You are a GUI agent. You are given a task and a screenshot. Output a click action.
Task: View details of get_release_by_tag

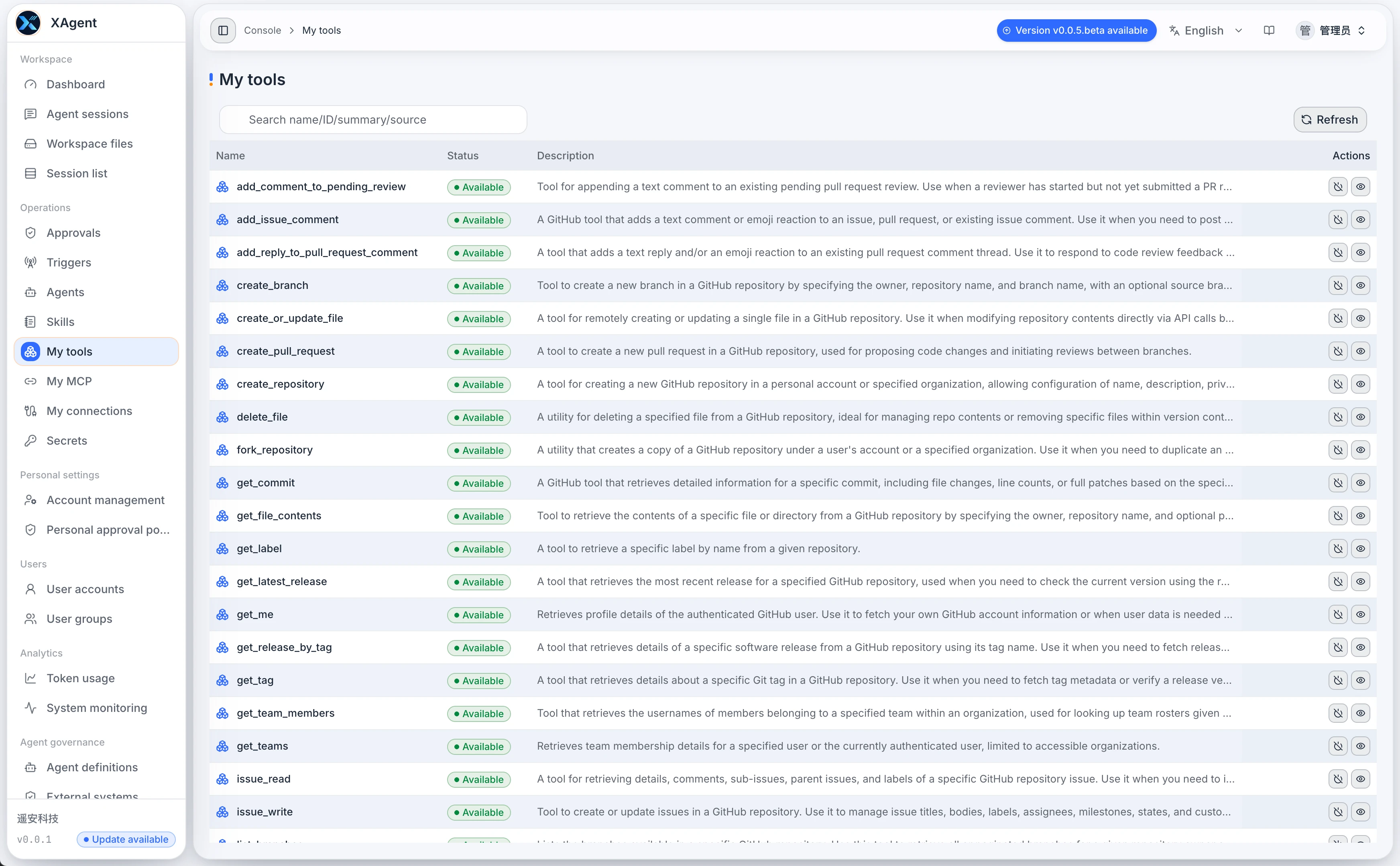[1361, 647]
